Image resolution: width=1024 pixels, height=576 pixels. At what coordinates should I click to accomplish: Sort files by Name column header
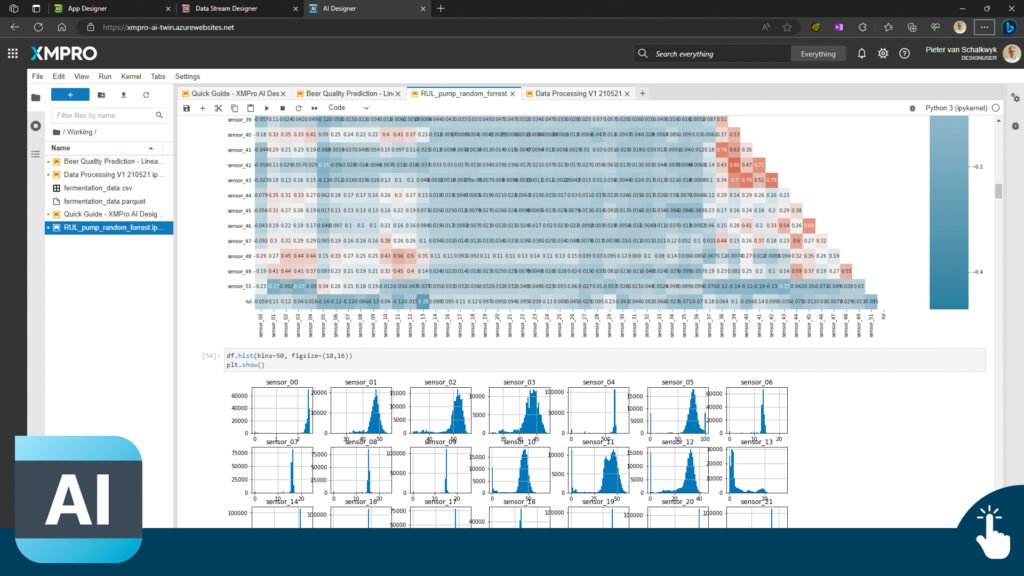click(62, 148)
